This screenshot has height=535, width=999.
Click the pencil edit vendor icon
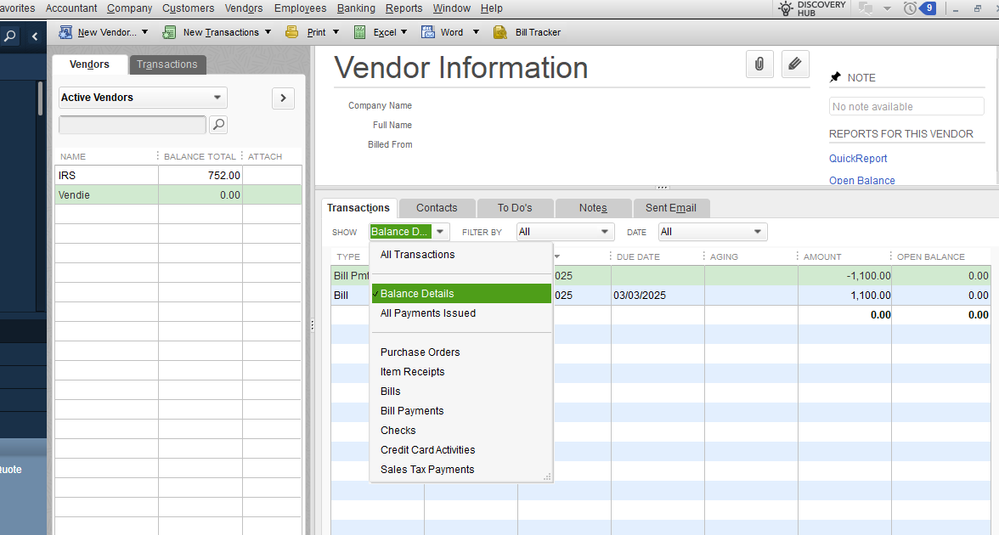[x=795, y=64]
